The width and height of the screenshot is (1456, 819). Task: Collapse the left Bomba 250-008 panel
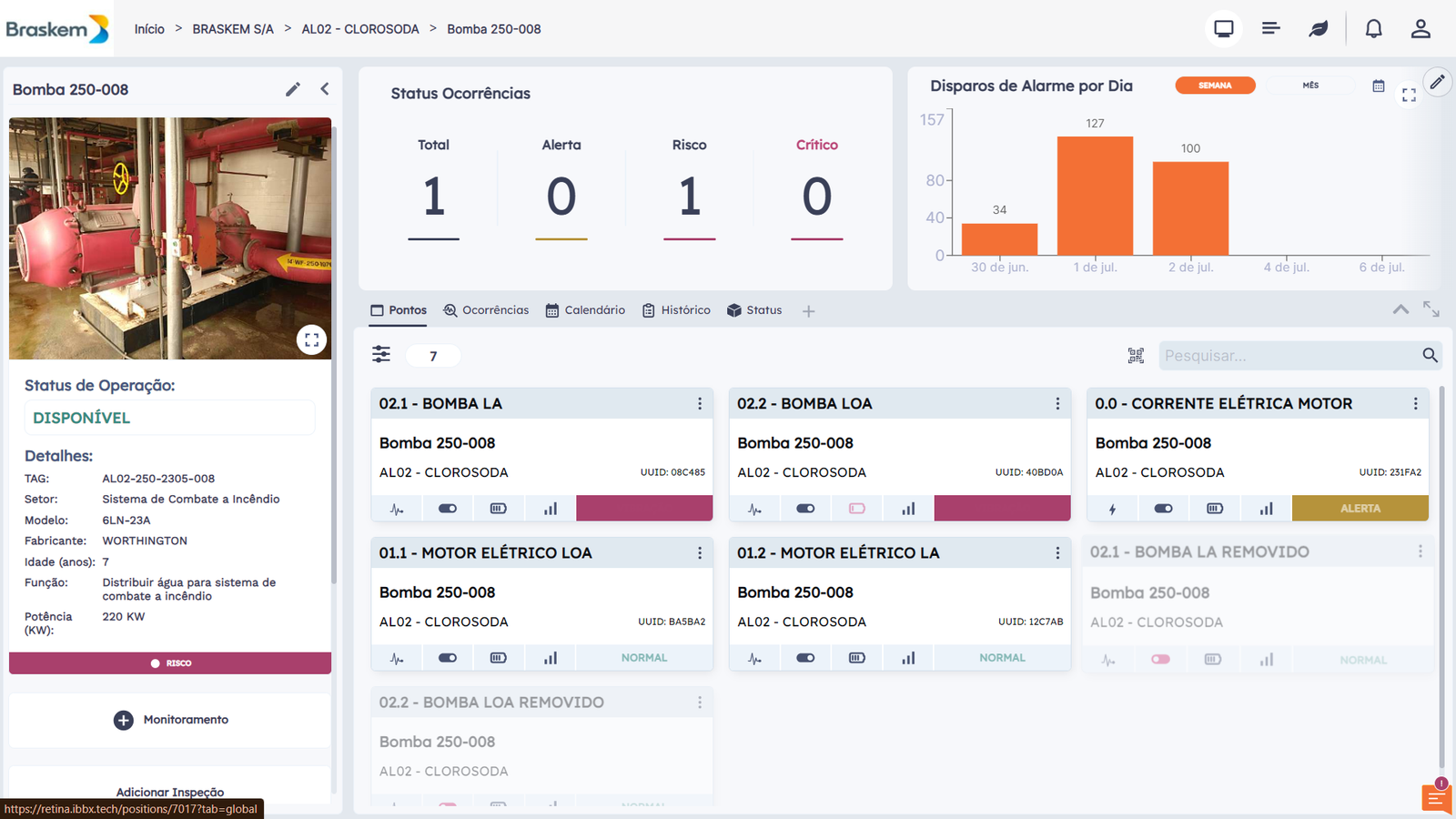pyautogui.click(x=325, y=89)
